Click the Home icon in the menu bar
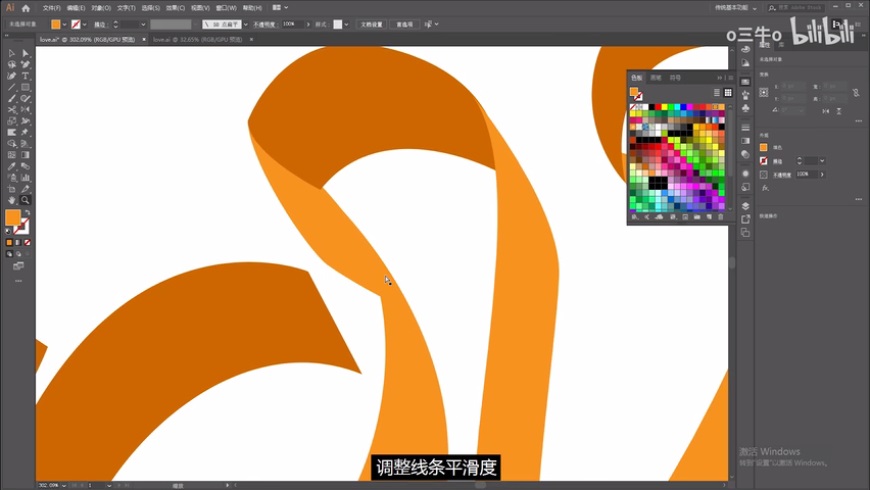 click(26, 8)
